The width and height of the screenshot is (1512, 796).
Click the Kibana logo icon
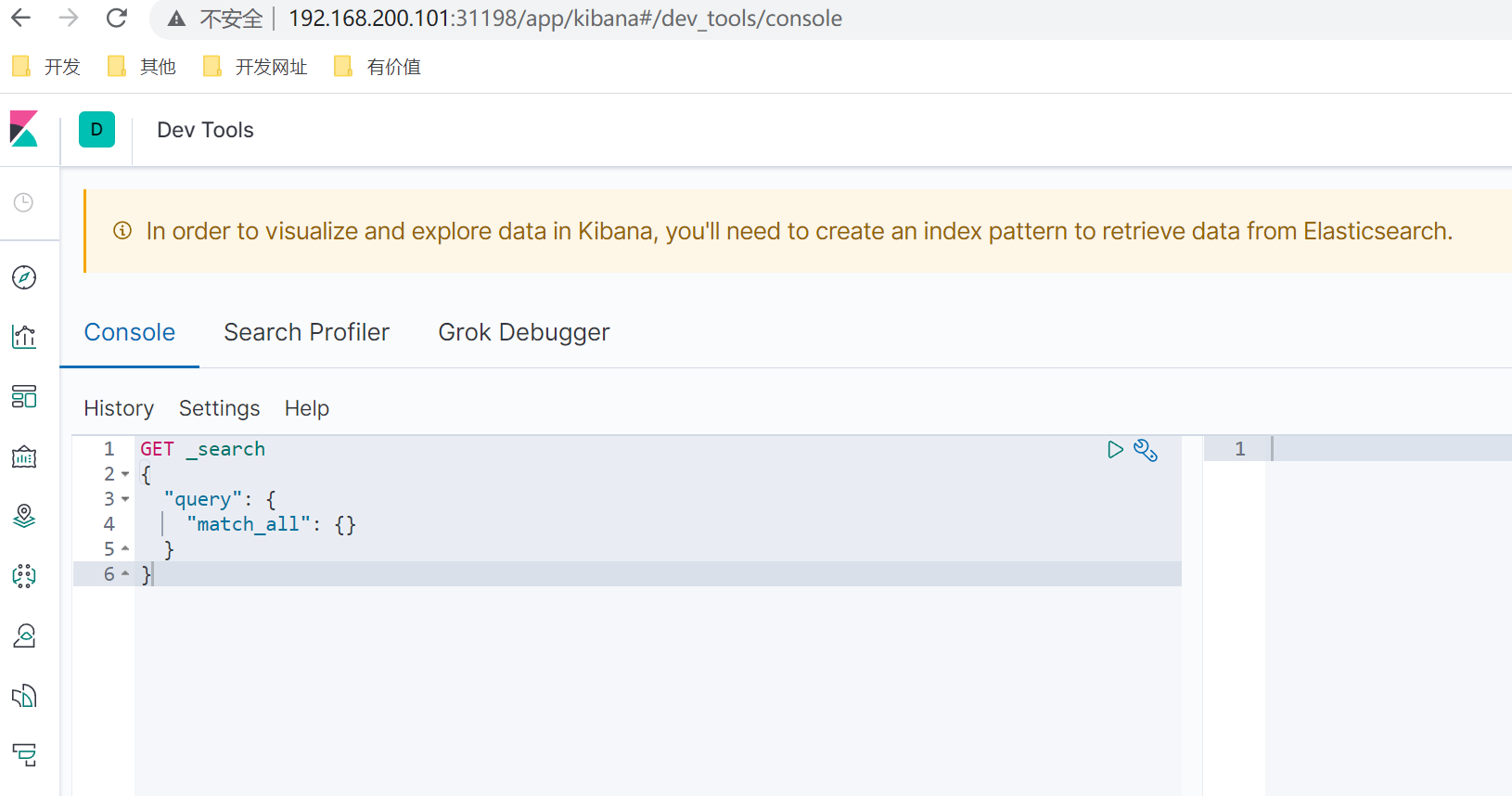pos(24,129)
